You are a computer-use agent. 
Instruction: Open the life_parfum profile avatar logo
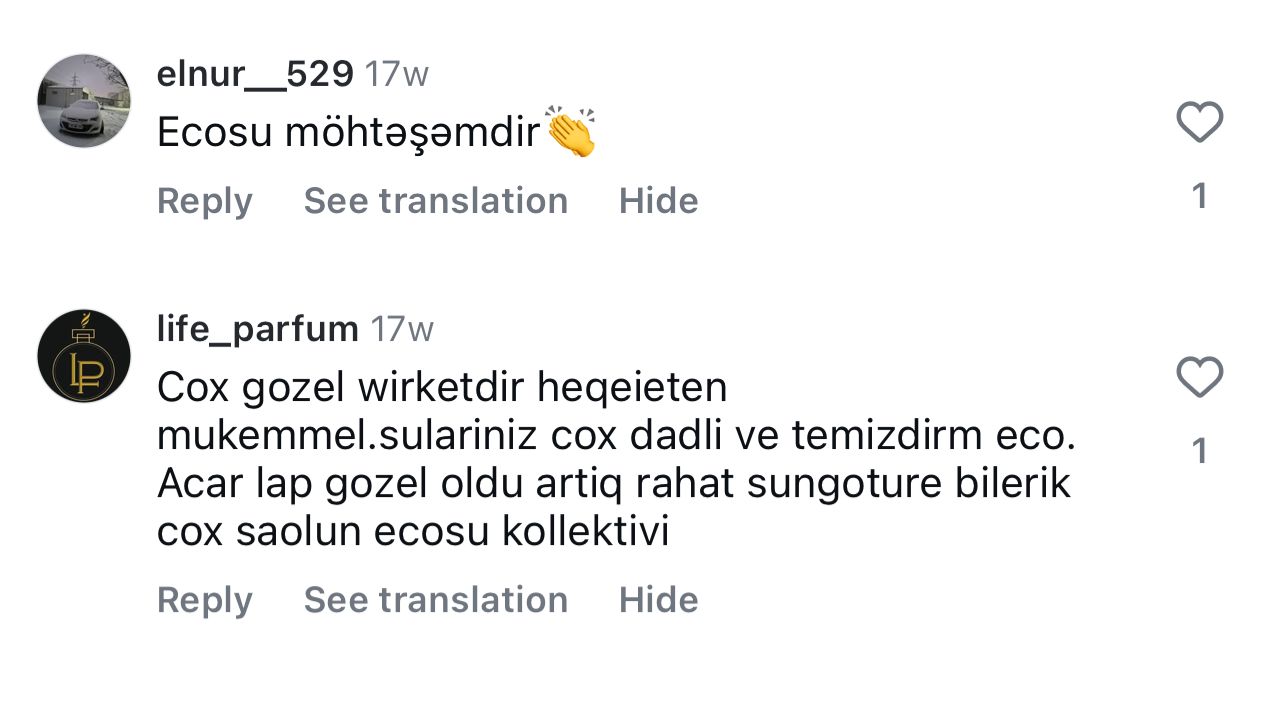pyautogui.click(x=84, y=356)
